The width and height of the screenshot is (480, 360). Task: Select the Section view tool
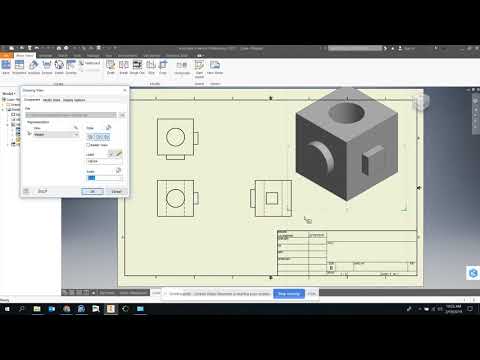point(47,67)
